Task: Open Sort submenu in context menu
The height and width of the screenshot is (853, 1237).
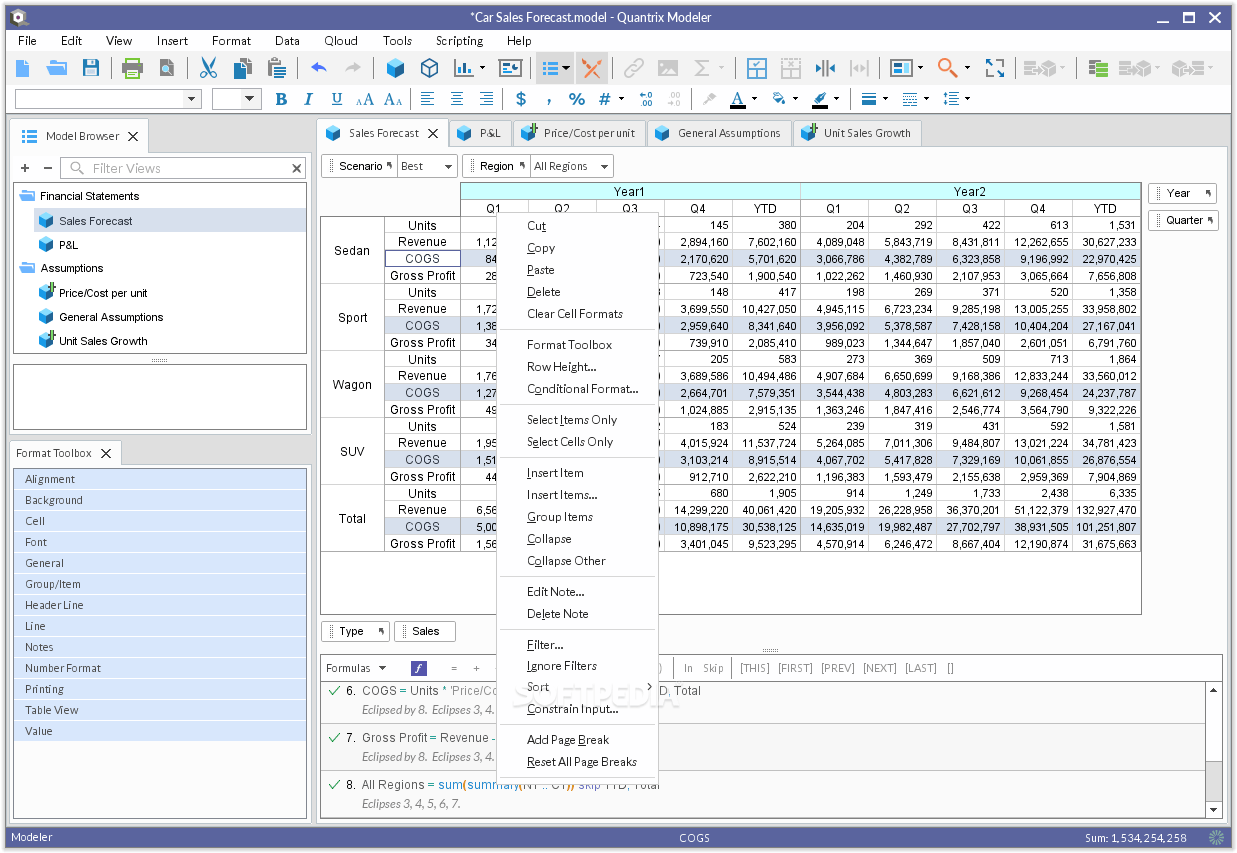Action: point(577,687)
